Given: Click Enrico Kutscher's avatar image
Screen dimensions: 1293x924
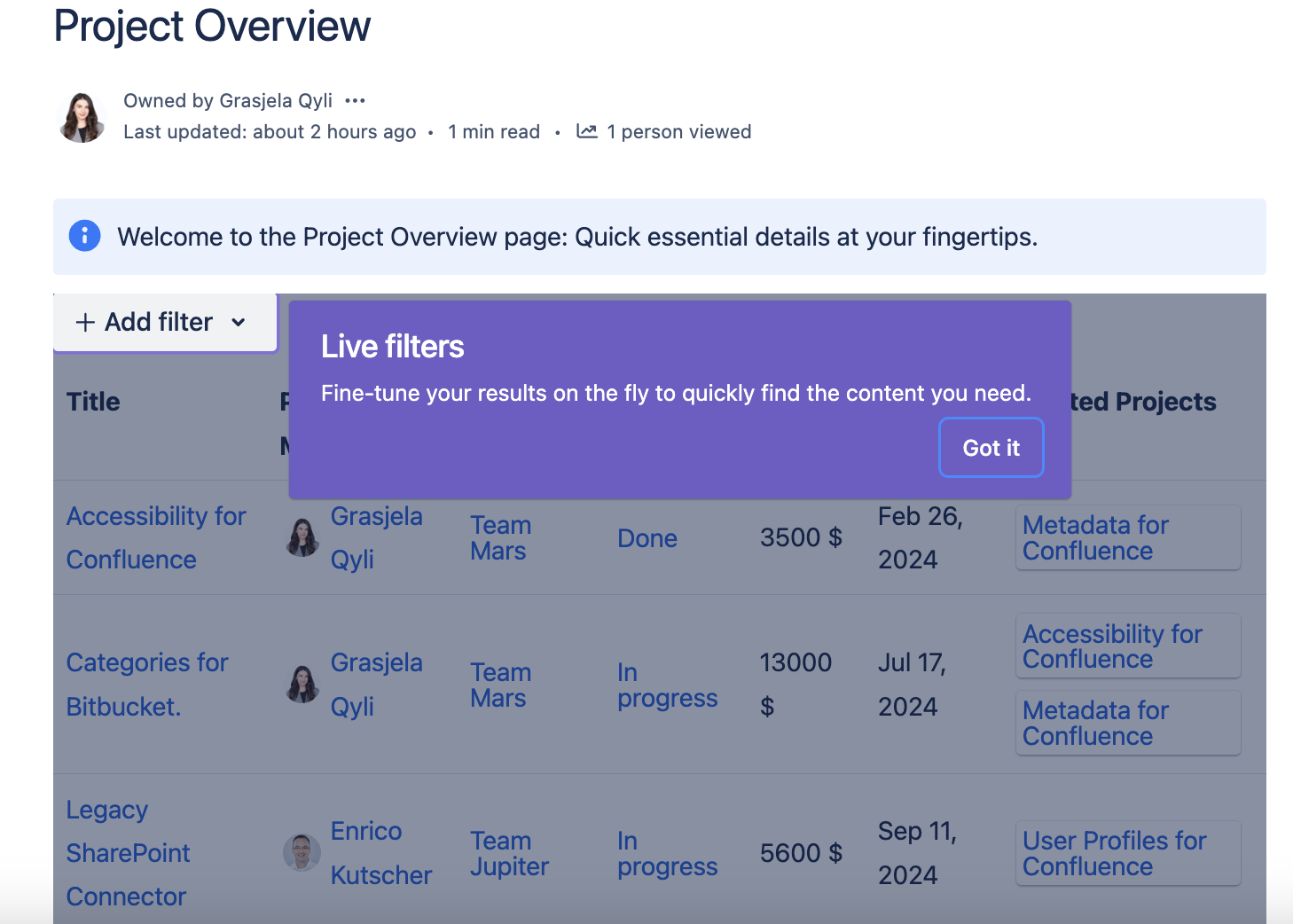Looking at the screenshot, I should [x=302, y=853].
